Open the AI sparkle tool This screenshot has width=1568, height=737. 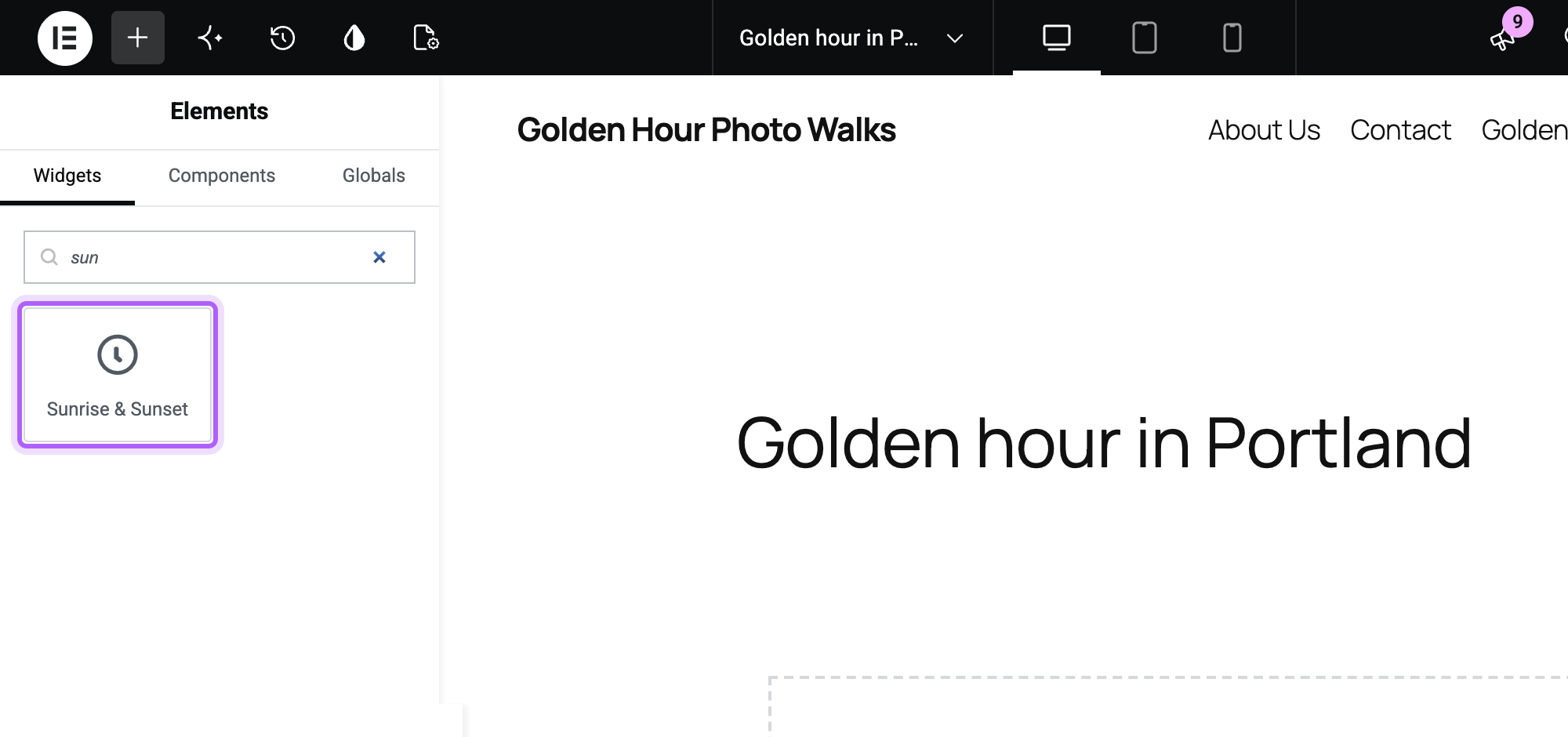click(x=210, y=38)
